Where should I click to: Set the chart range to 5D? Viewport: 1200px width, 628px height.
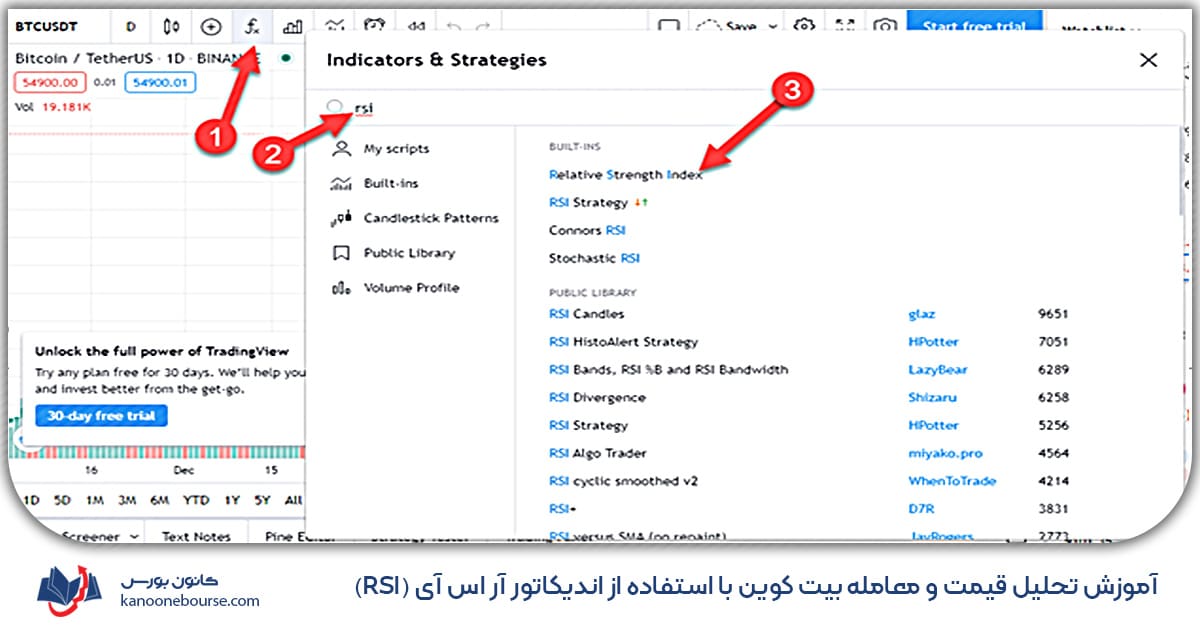62,500
